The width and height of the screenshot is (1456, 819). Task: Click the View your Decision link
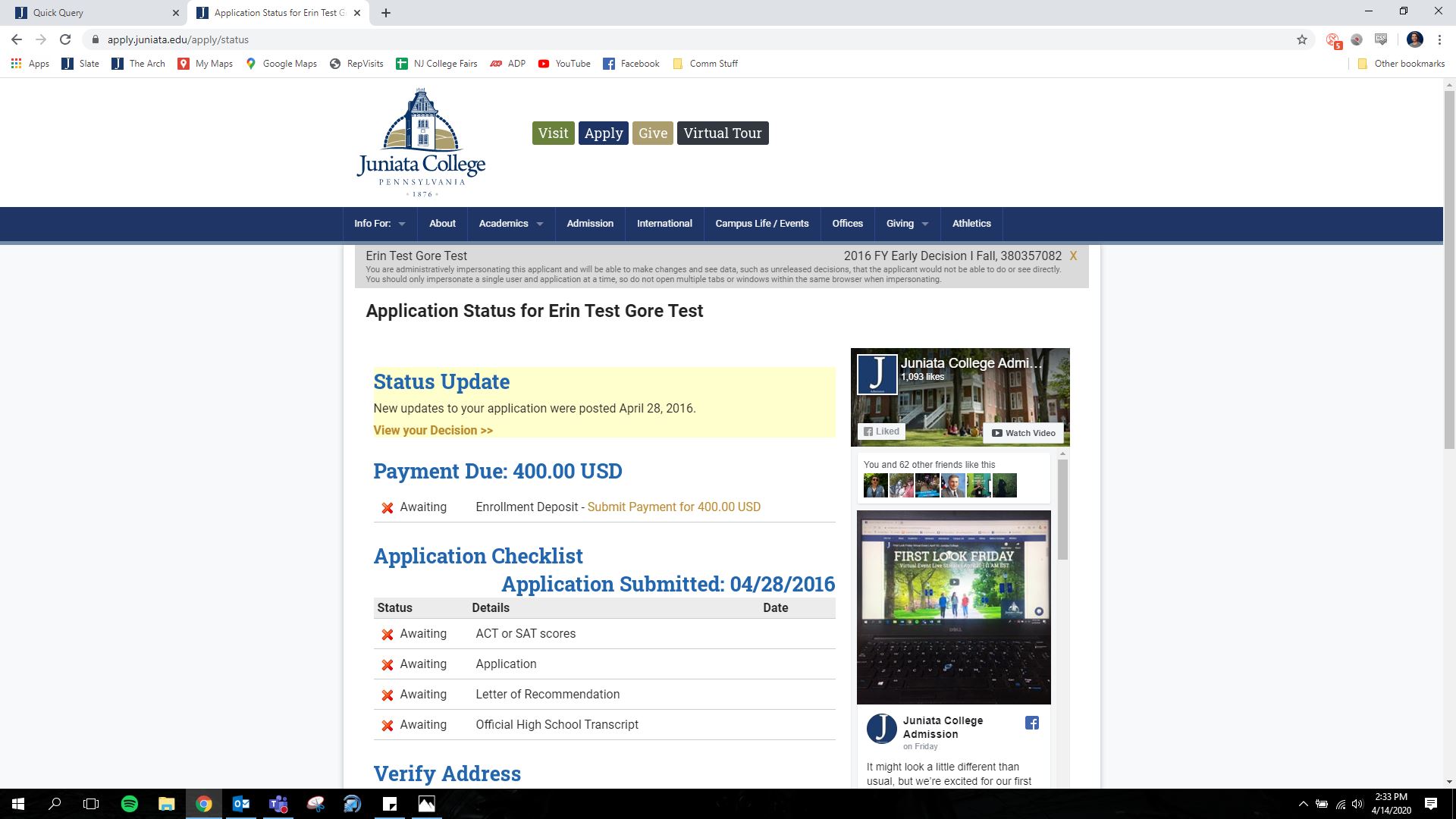(x=431, y=430)
